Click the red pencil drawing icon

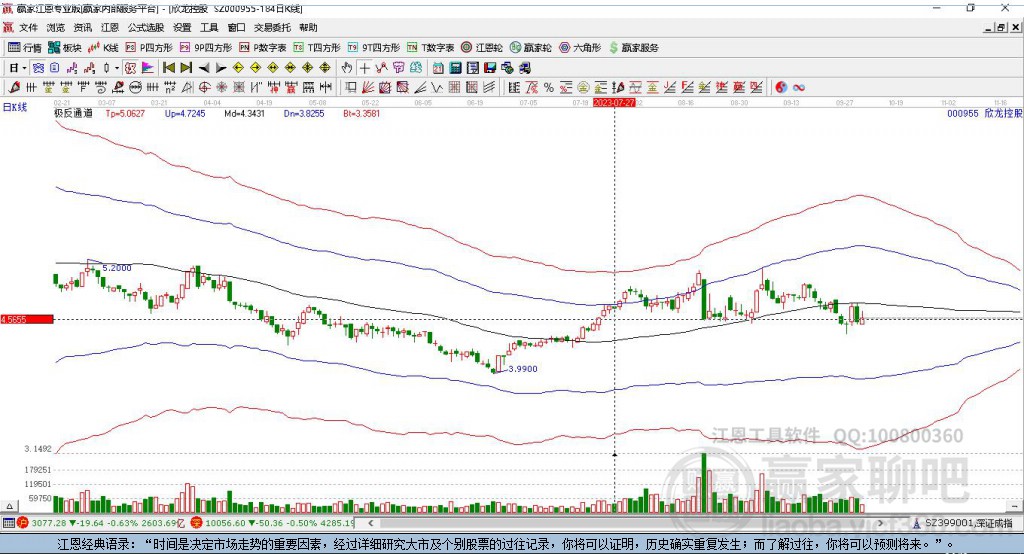click(x=14, y=88)
